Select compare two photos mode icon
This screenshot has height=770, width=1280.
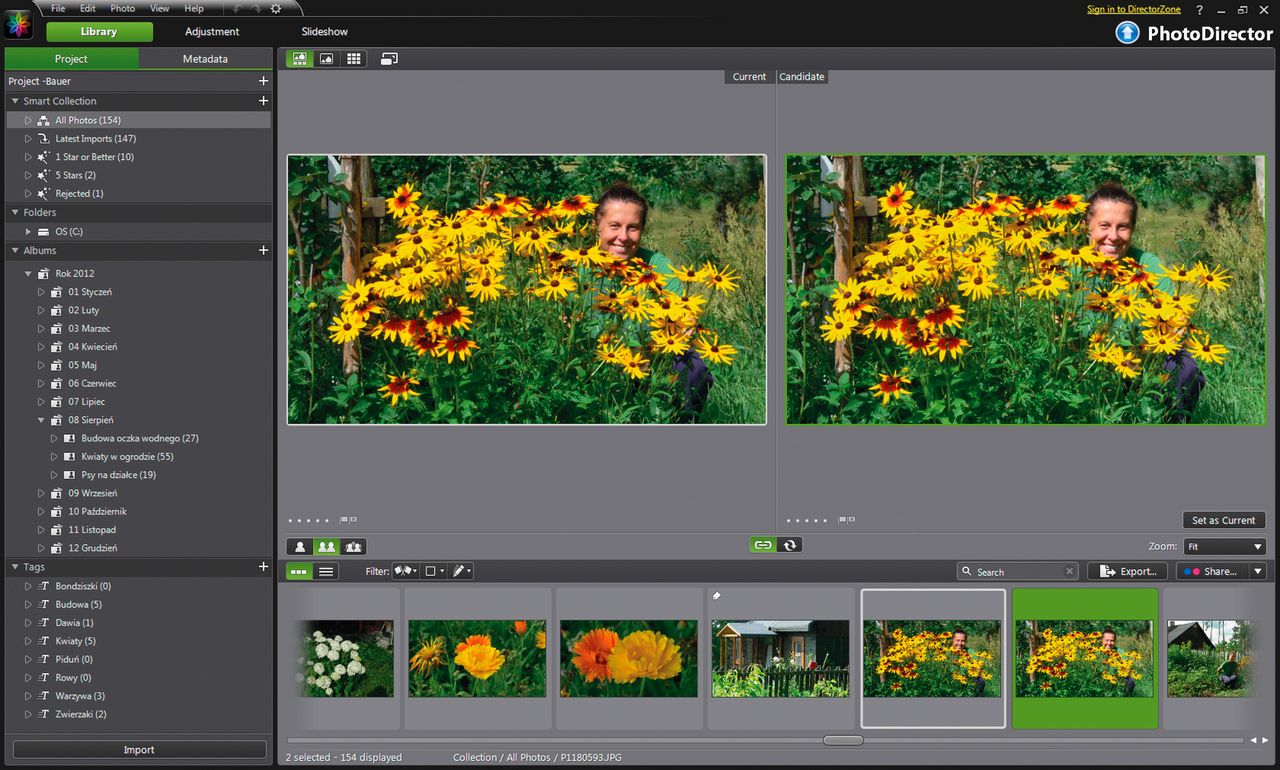(326, 547)
